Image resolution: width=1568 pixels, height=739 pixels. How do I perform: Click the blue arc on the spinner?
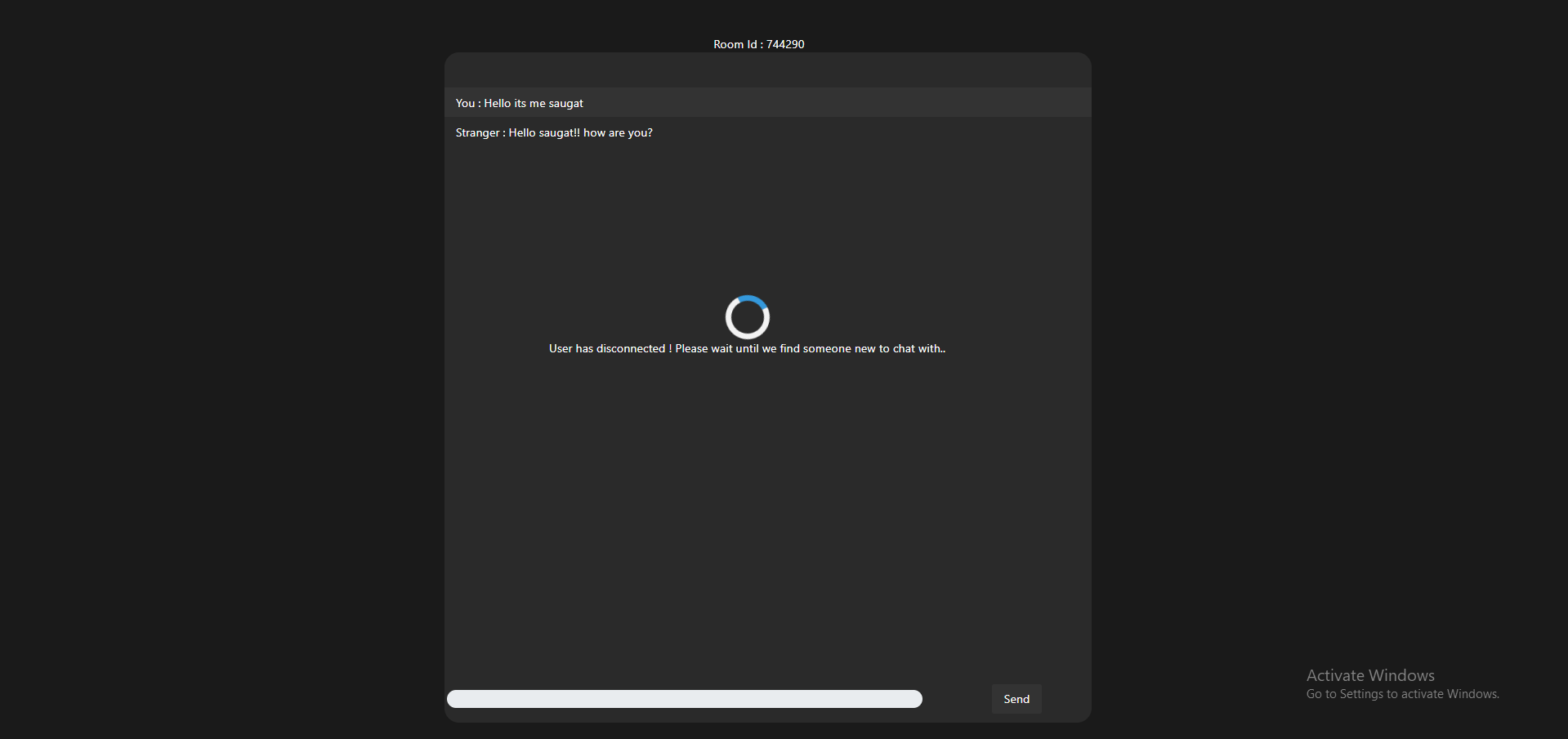(x=757, y=300)
